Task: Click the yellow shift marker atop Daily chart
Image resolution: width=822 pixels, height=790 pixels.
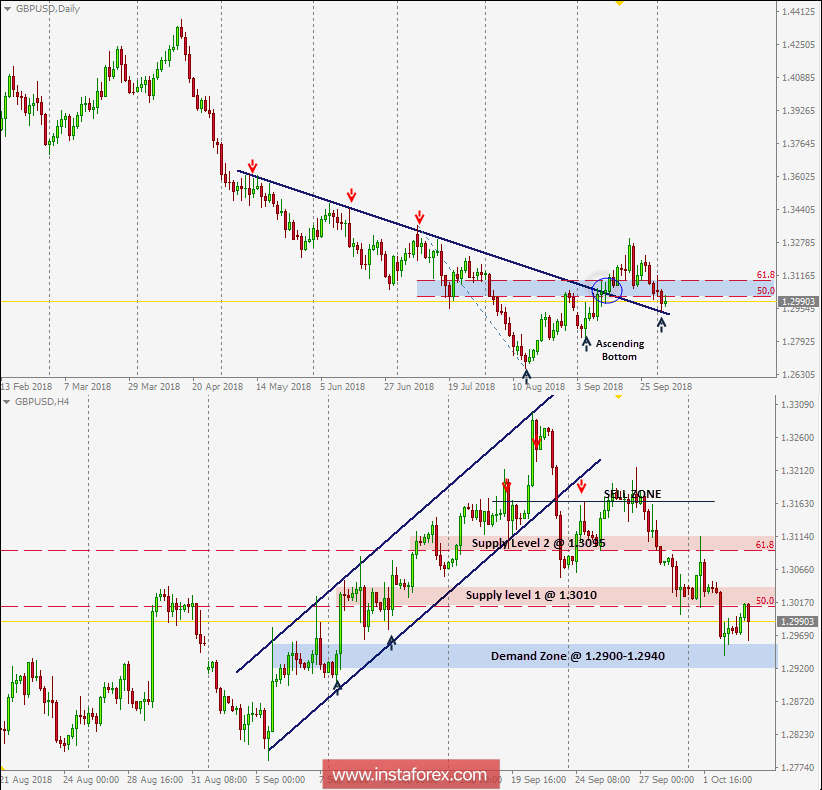Action: point(619,3)
